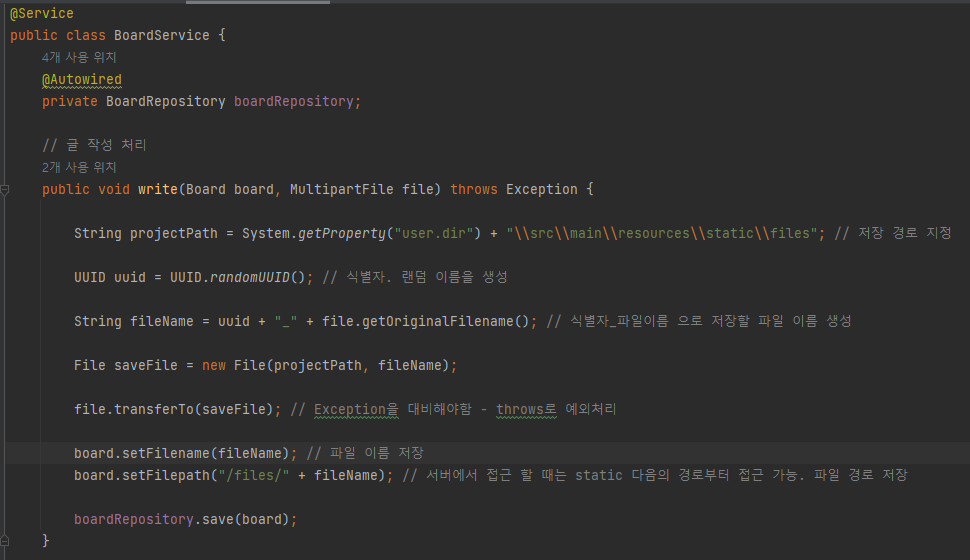The height and width of the screenshot is (560, 970).
Task: Click the setFilepath method call
Action: [x=166, y=475]
